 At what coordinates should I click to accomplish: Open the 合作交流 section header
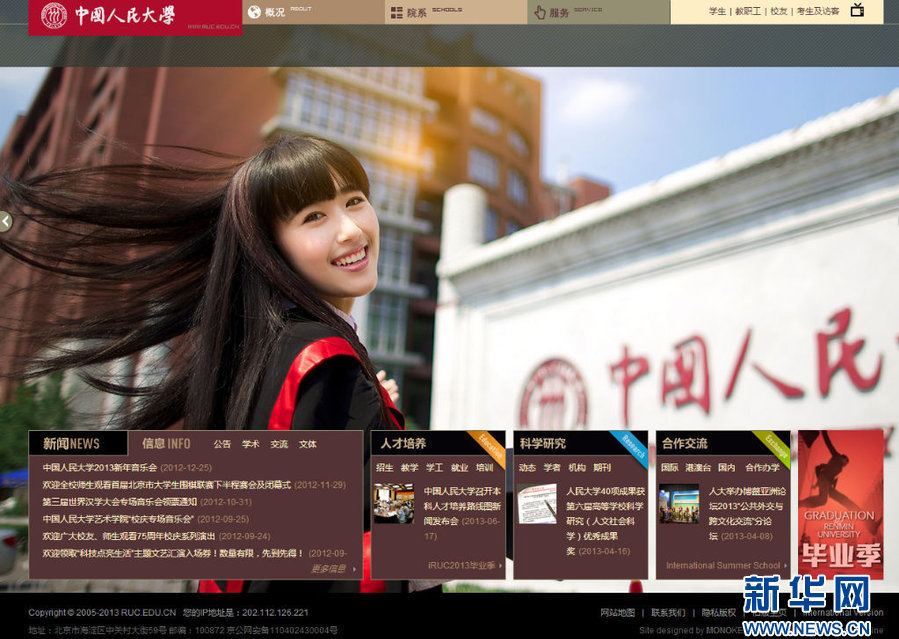point(685,444)
